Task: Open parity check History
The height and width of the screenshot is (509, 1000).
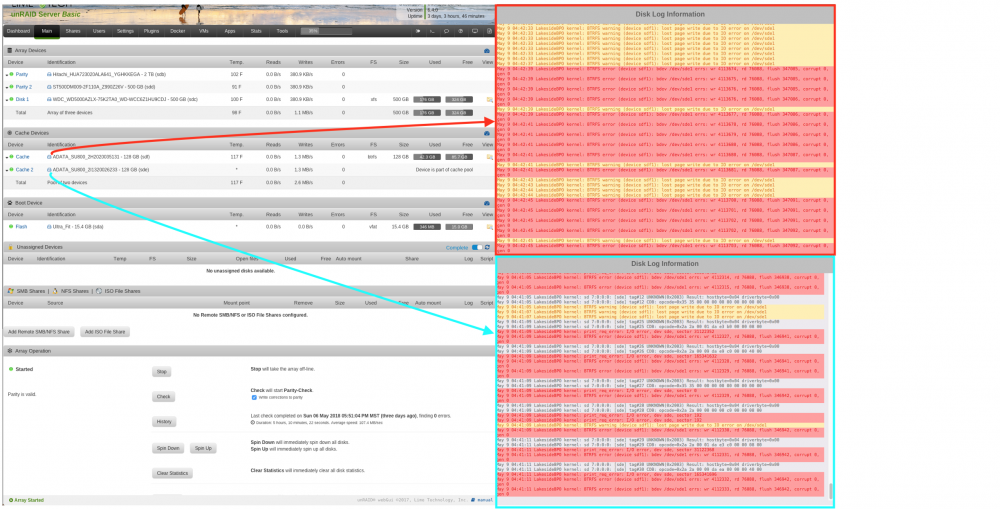Action: pyautogui.click(x=164, y=422)
